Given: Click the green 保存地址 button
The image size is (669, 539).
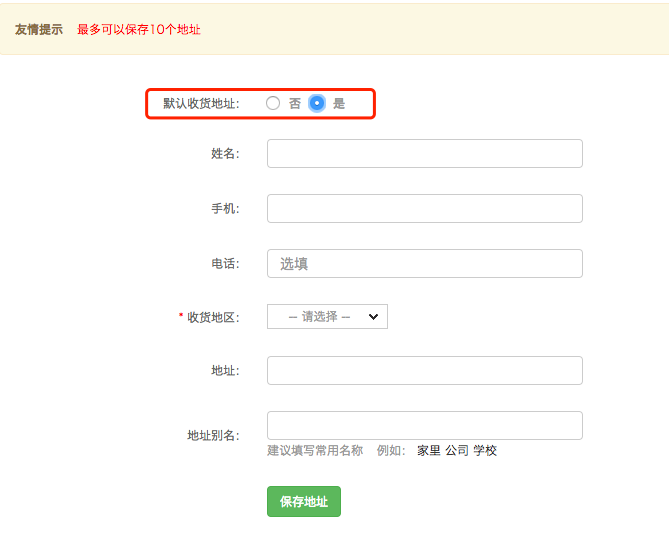Looking at the screenshot, I should click(x=304, y=501).
